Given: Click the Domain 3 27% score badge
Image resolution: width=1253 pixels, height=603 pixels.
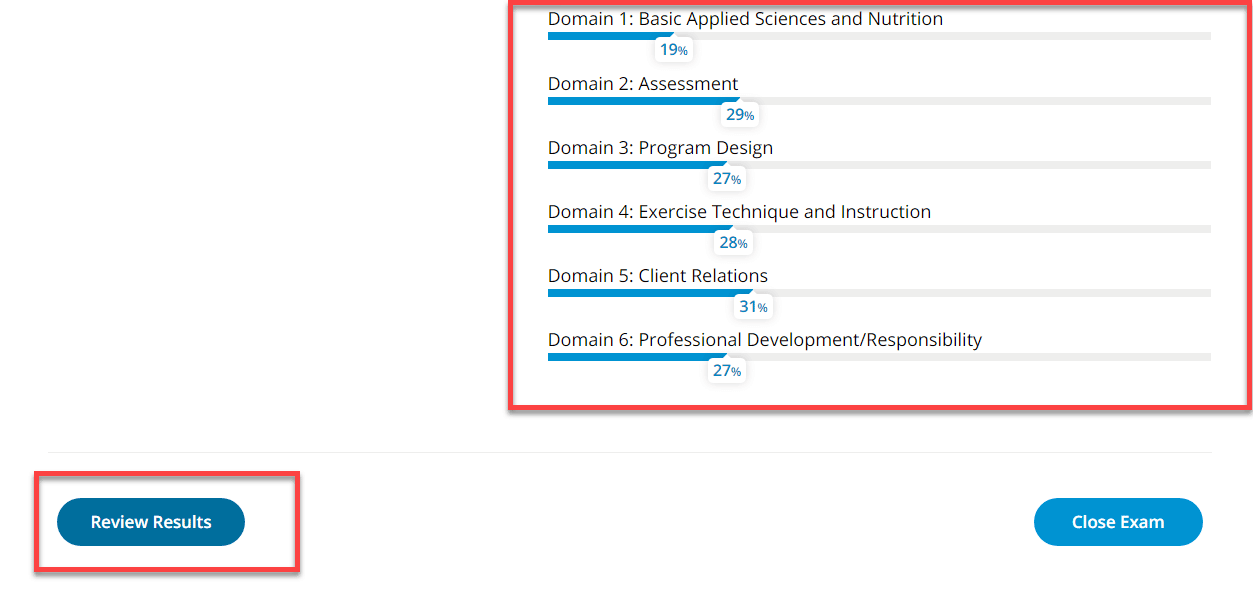Looking at the screenshot, I should coord(726,179).
